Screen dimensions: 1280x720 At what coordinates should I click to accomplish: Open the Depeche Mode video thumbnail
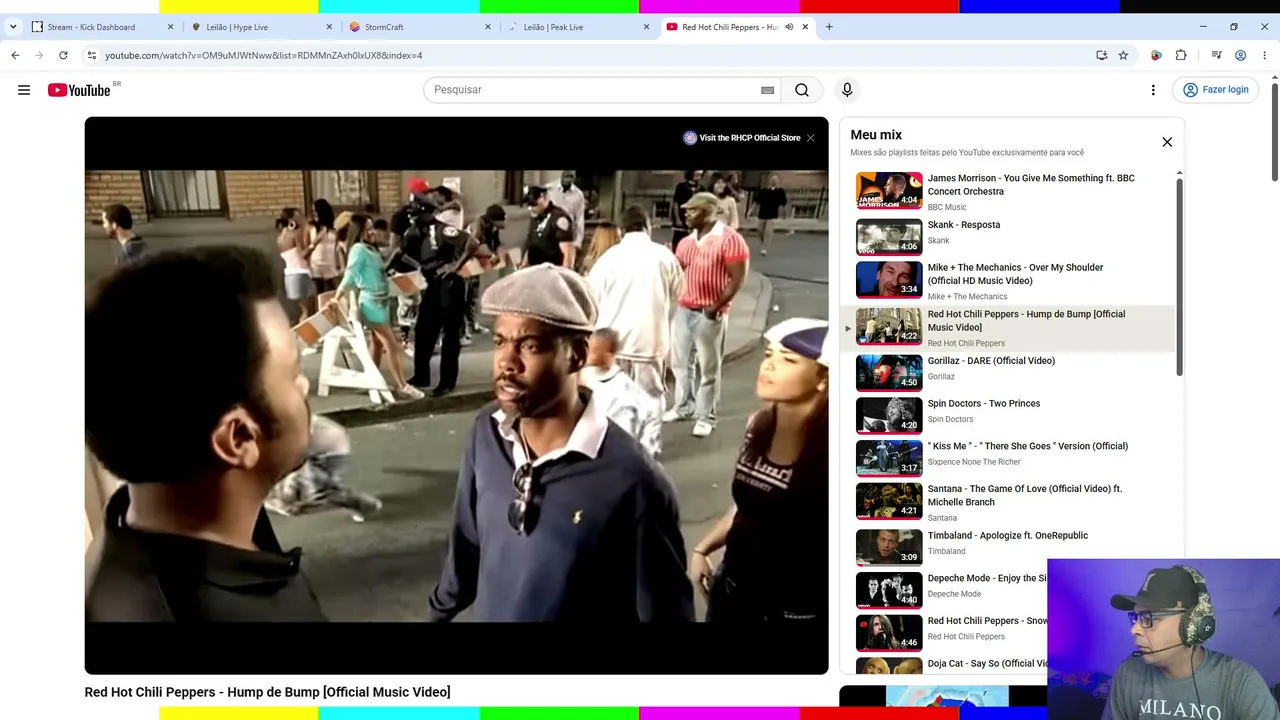click(x=889, y=591)
